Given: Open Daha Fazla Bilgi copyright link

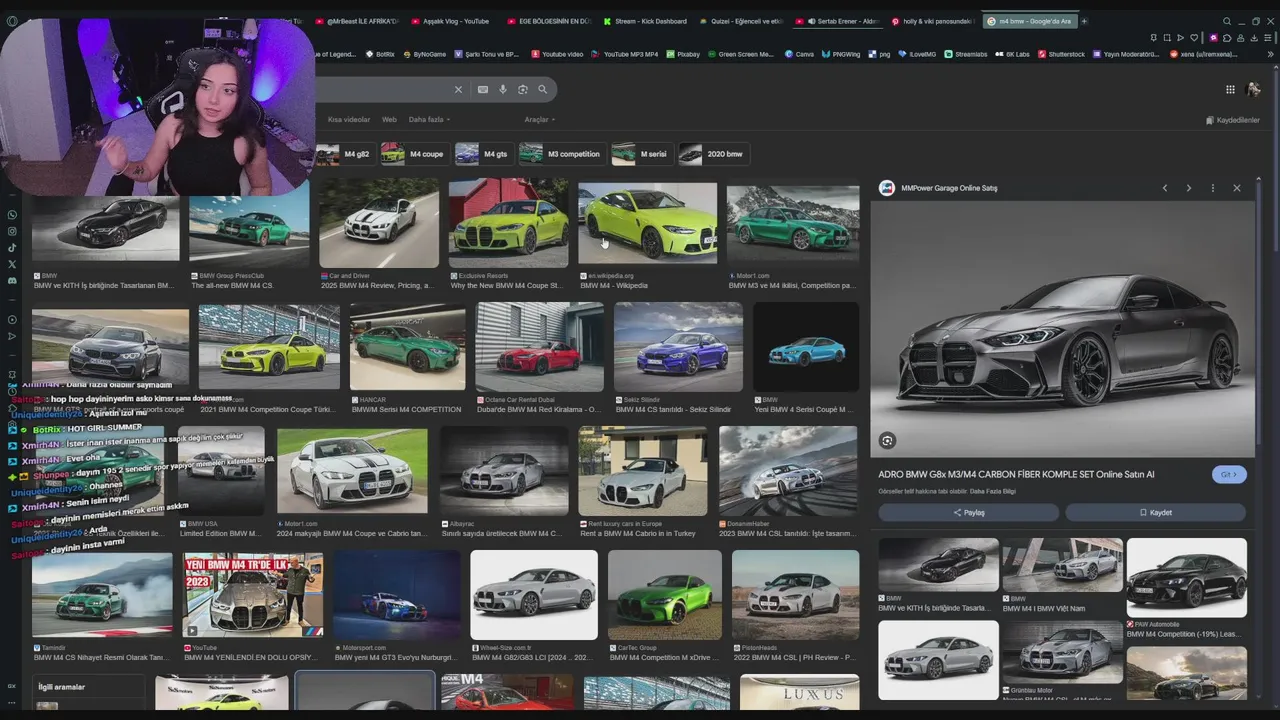Looking at the screenshot, I should 993,491.
